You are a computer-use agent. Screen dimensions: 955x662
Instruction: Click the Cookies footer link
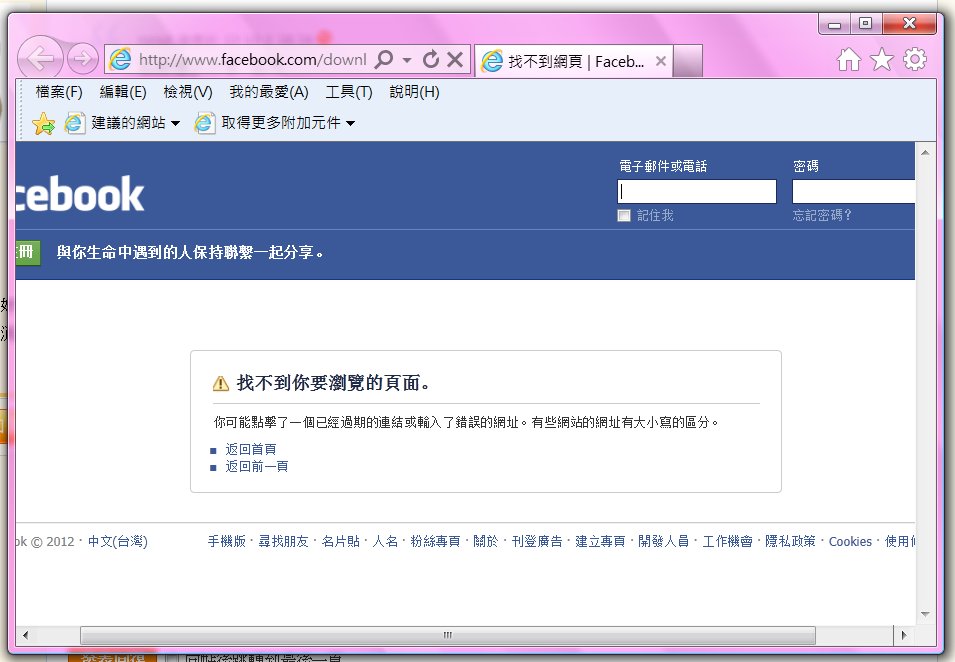coord(850,541)
